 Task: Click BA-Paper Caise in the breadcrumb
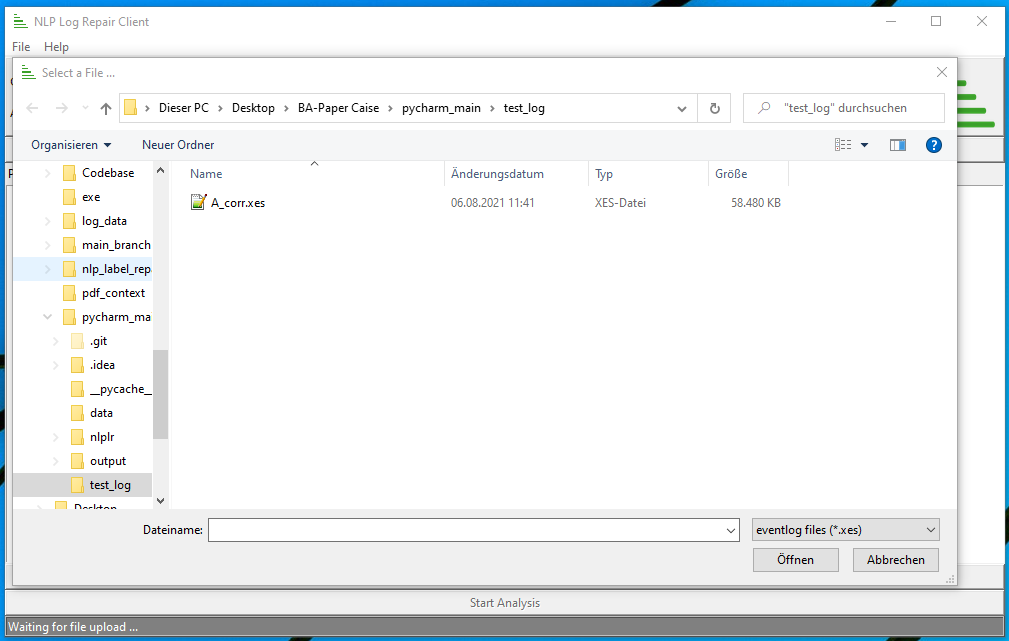(338, 108)
